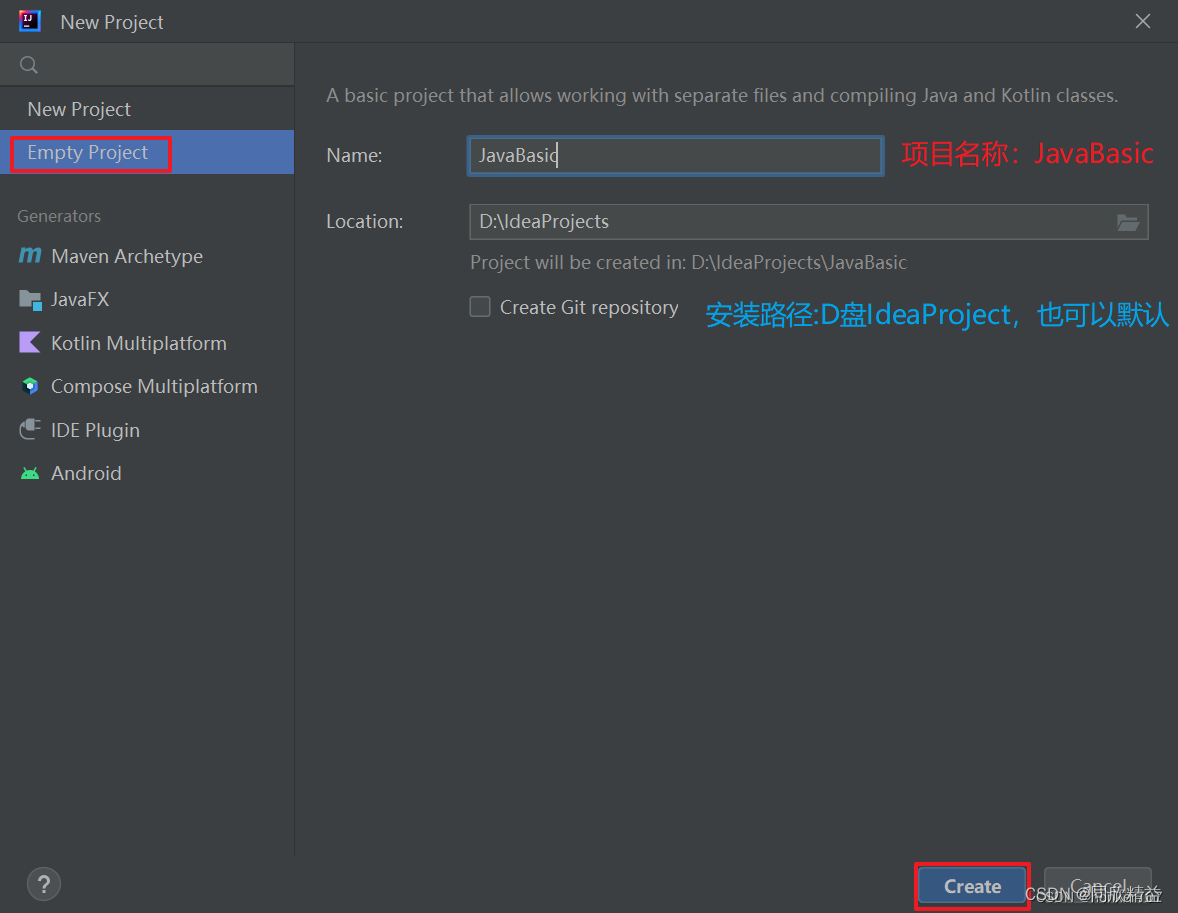Click the search magnifier icon in sidebar
The image size is (1178, 913).
(x=29, y=65)
